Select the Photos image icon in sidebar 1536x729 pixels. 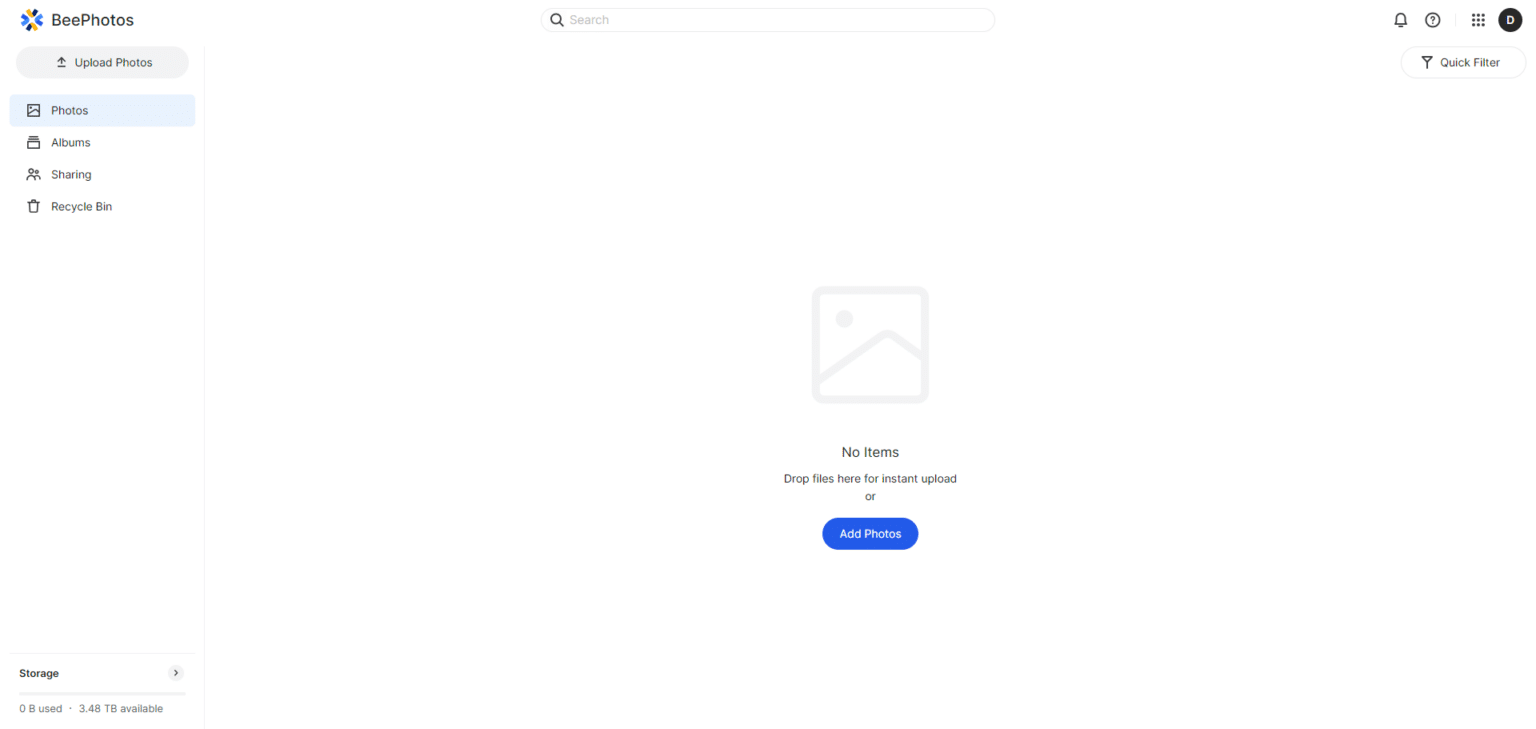(34, 110)
